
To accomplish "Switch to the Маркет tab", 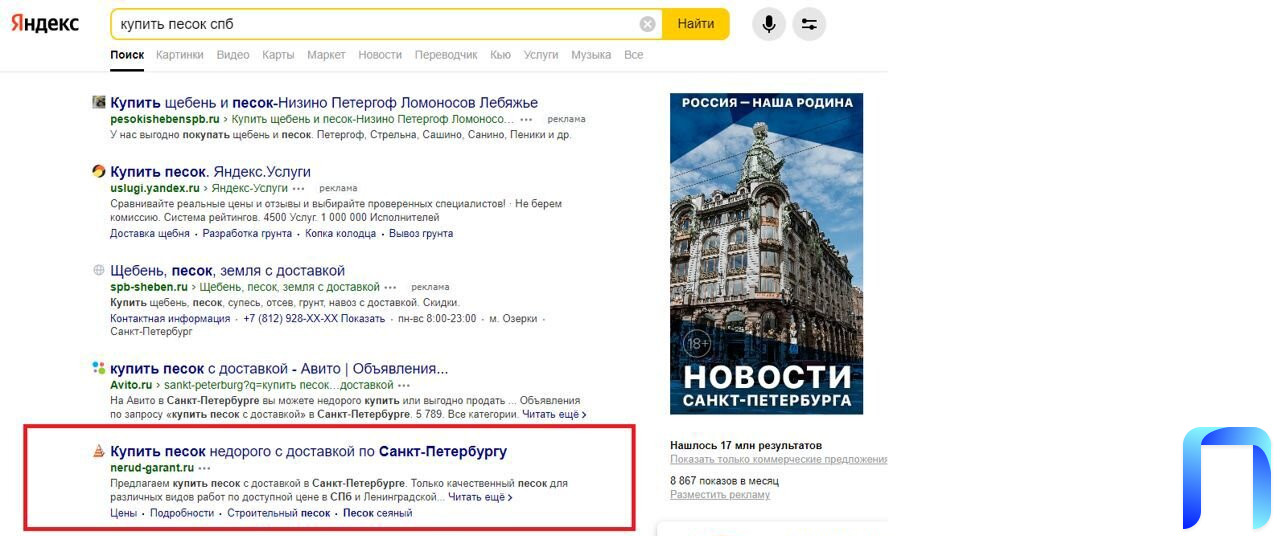I will click(x=326, y=55).
